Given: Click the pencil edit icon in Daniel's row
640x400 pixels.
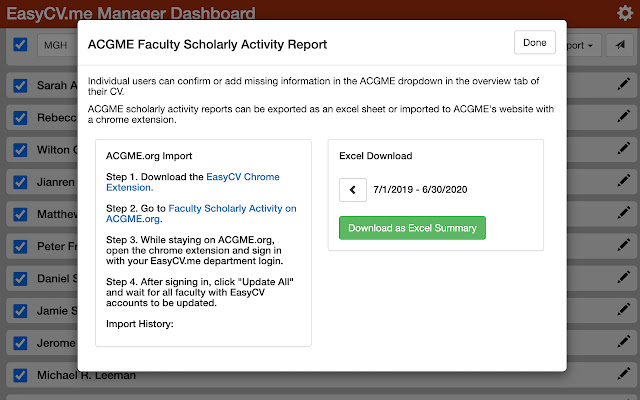Looking at the screenshot, I should 623,278.
